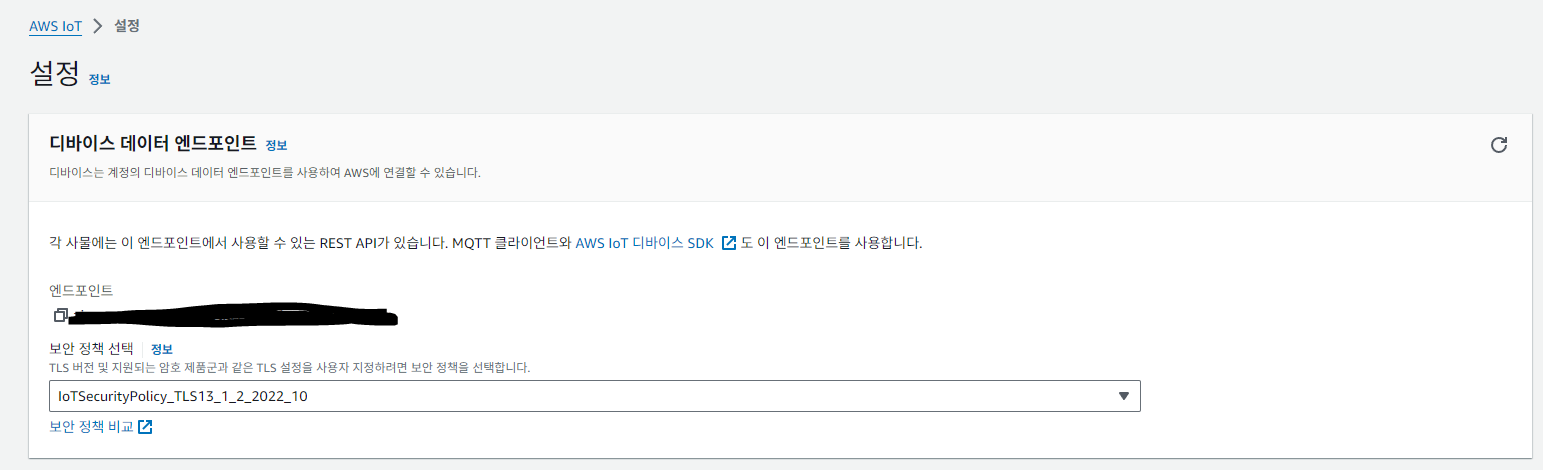Copy the endpoint address via copy icon
Viewport: 1543px width, 470px height.
[61, 315]
